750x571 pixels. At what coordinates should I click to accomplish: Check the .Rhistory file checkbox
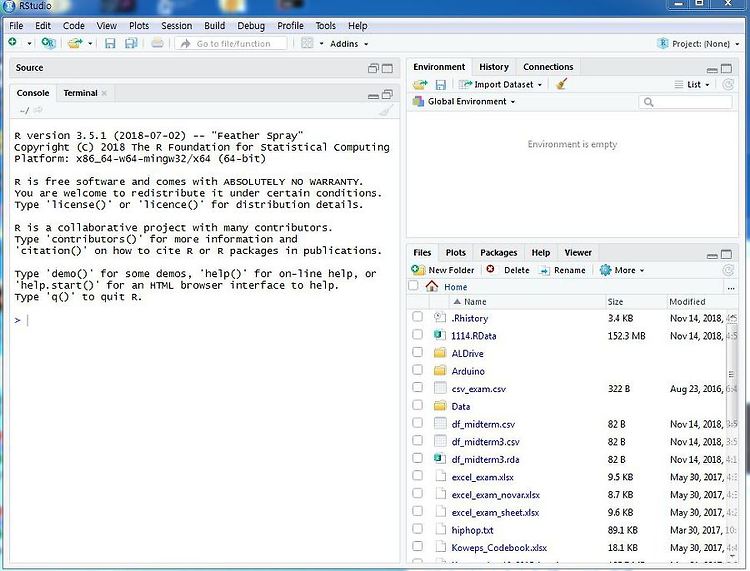(x=418, y=317)
